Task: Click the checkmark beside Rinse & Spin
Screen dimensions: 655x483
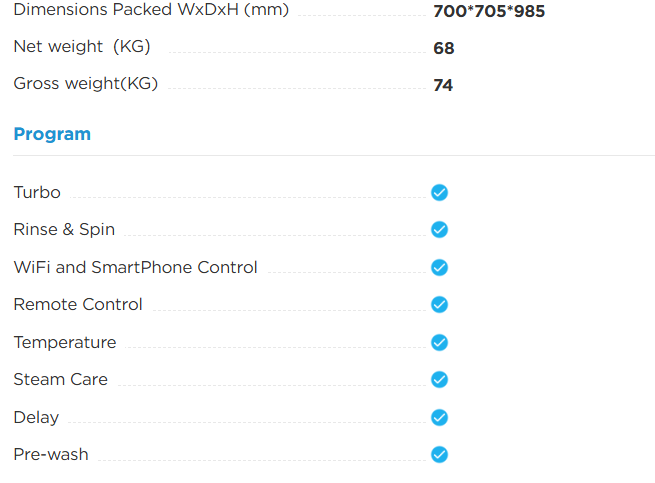Action: point(439,229)
